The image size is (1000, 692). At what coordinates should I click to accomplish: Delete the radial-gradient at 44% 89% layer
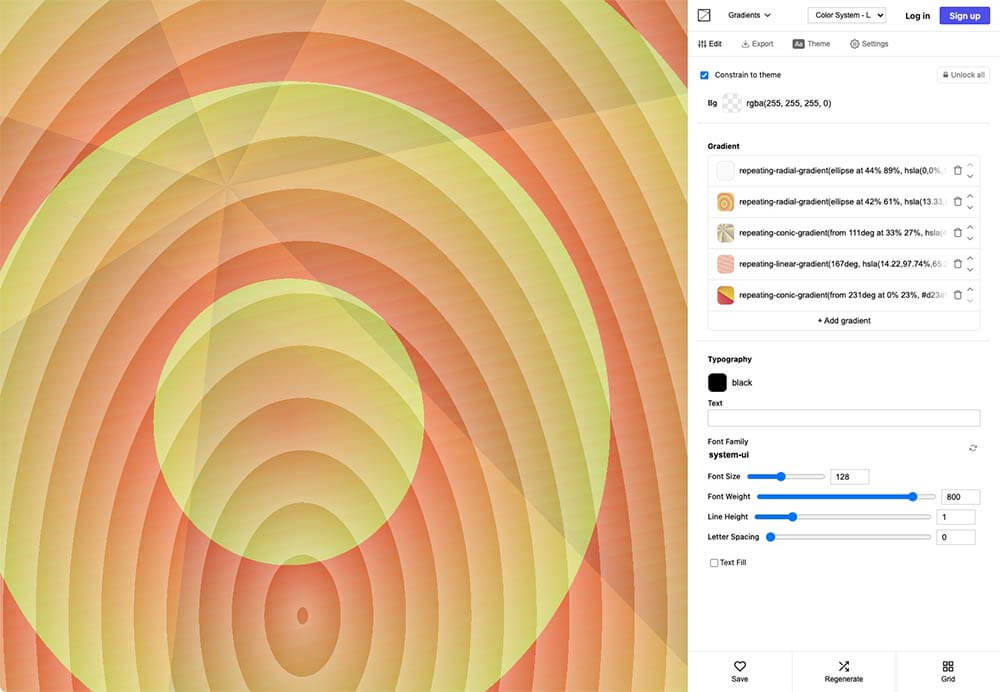957,171
